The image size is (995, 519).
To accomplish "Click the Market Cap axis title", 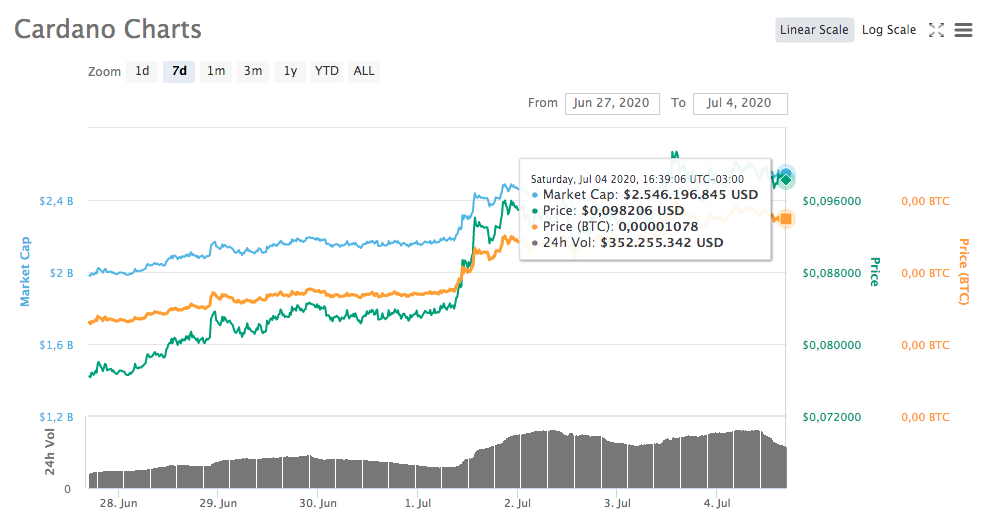I will (x=25, y=272).
